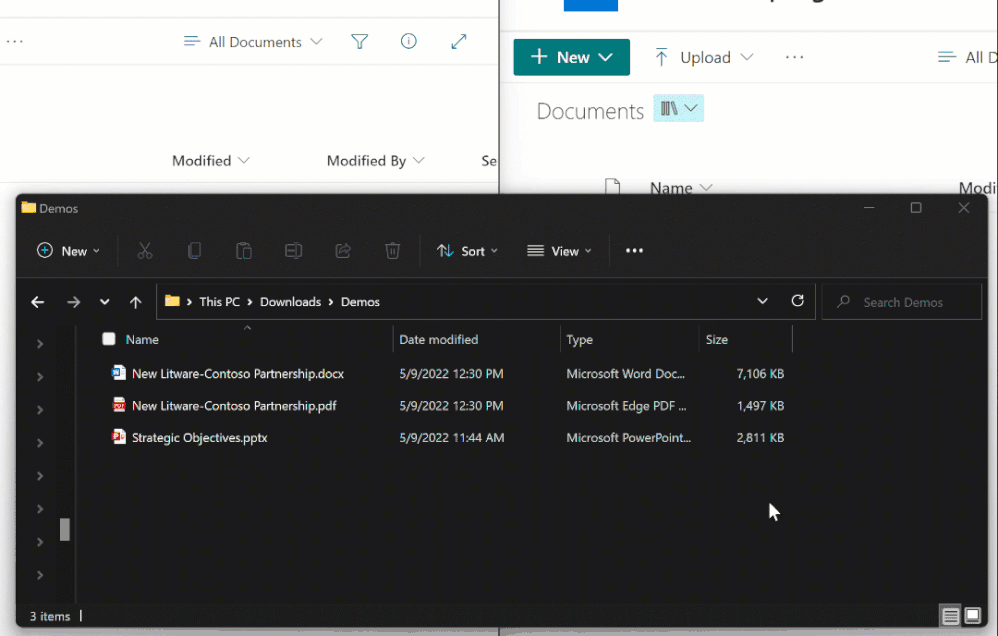The image size is (998, 636).
Task: Open the Name column dropdown in right SharePoint window
Action: coord(681,188)
